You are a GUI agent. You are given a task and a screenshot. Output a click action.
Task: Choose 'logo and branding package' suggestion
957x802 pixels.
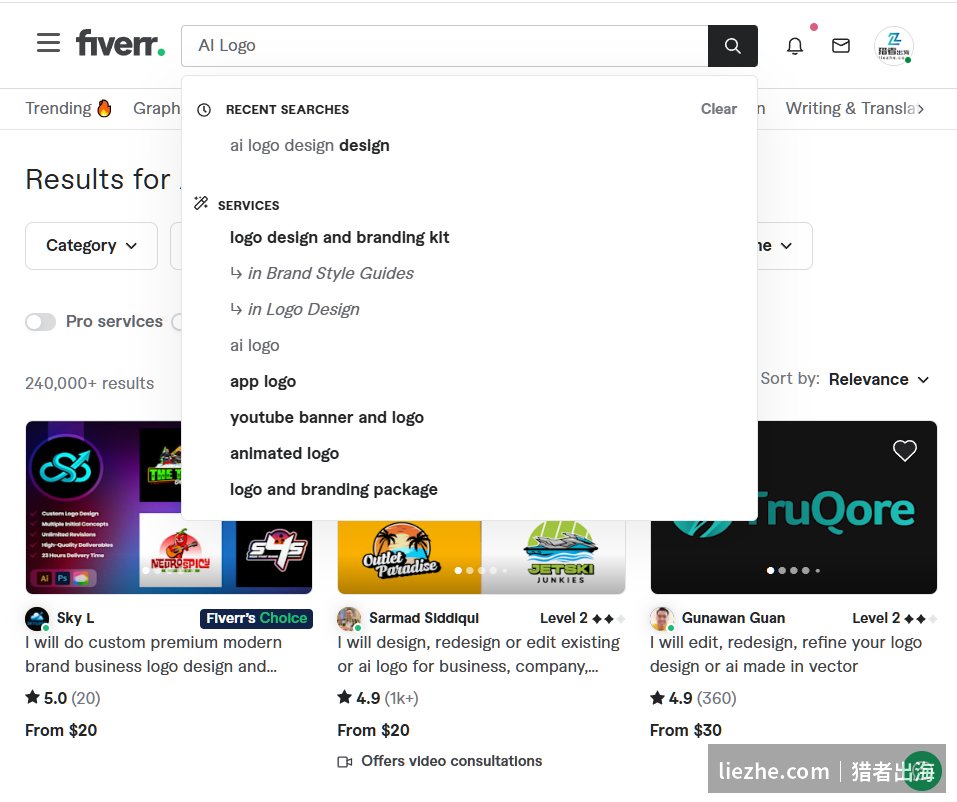334,490
